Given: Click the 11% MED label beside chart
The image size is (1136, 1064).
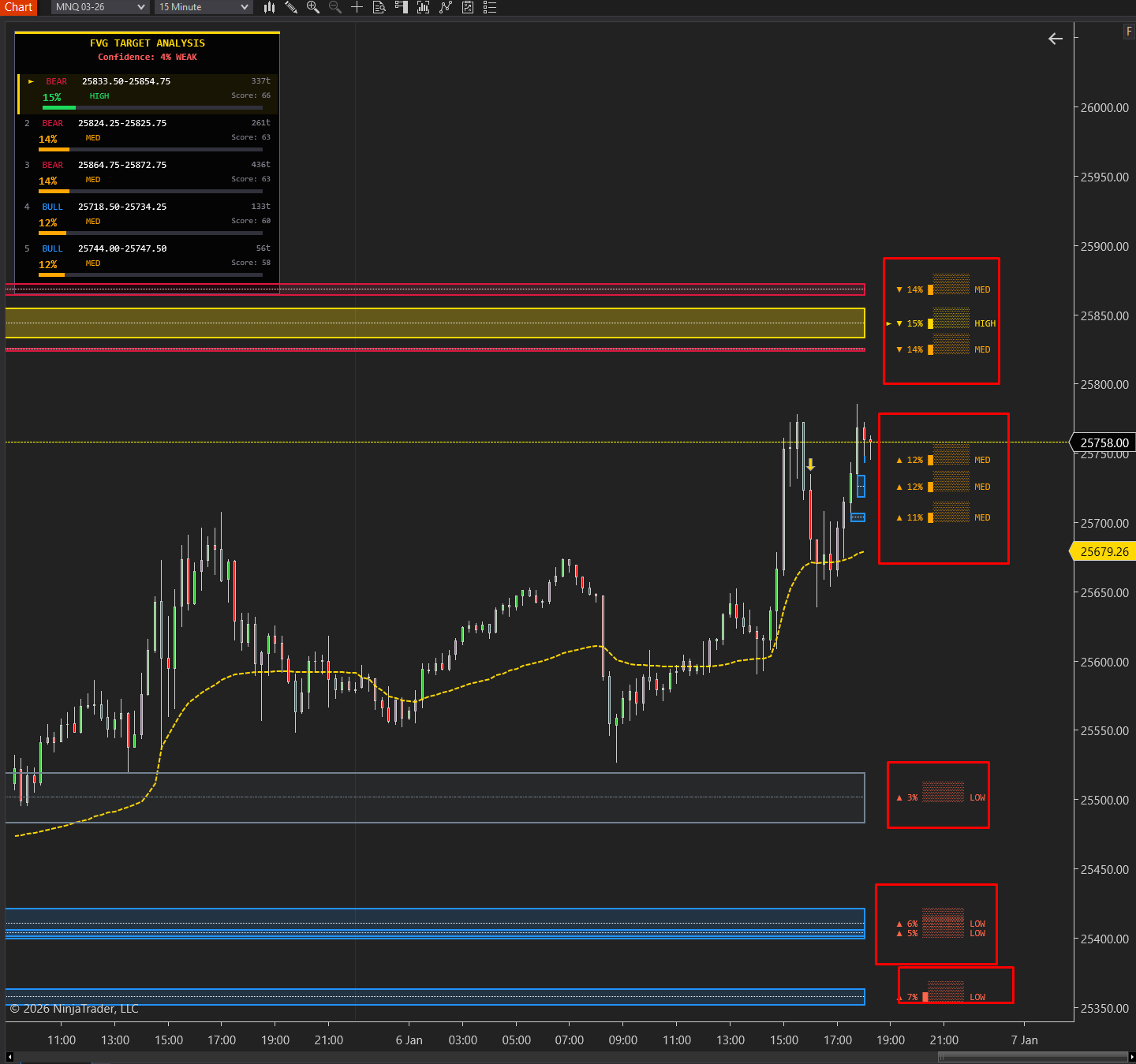Looking at the screenshot, I should (x=944, y=517).
